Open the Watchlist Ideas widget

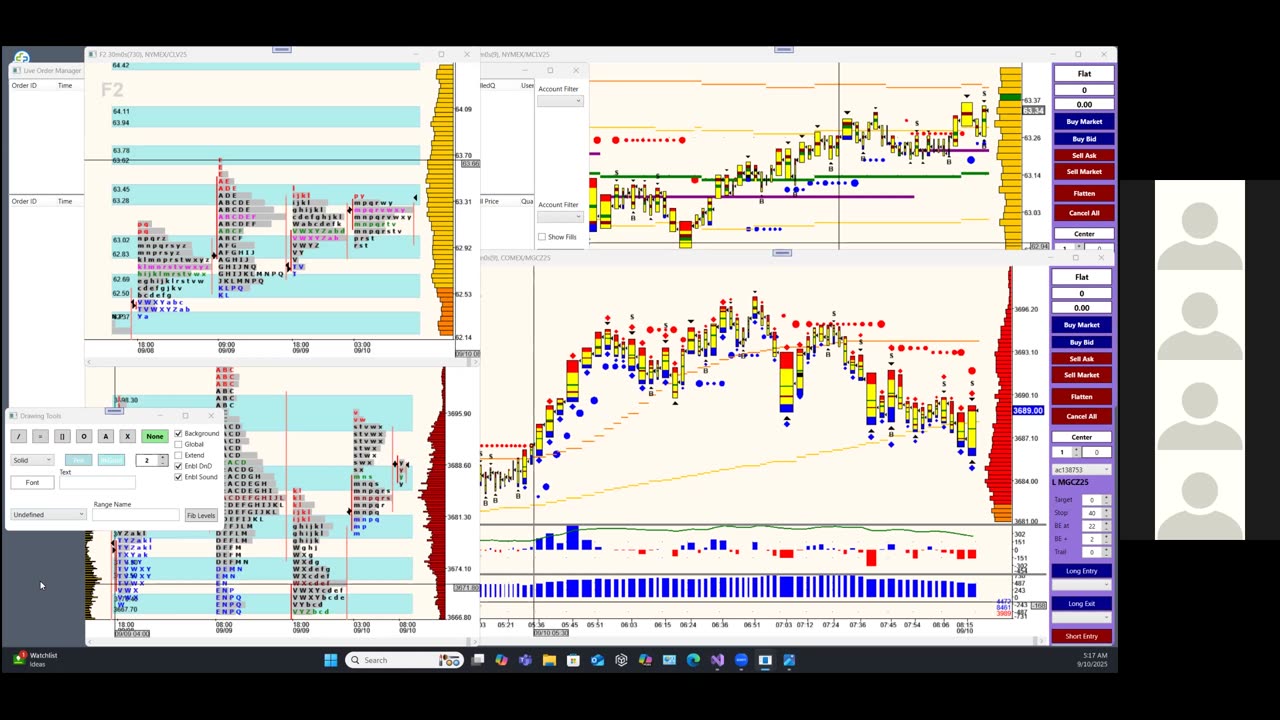[35, 659]
